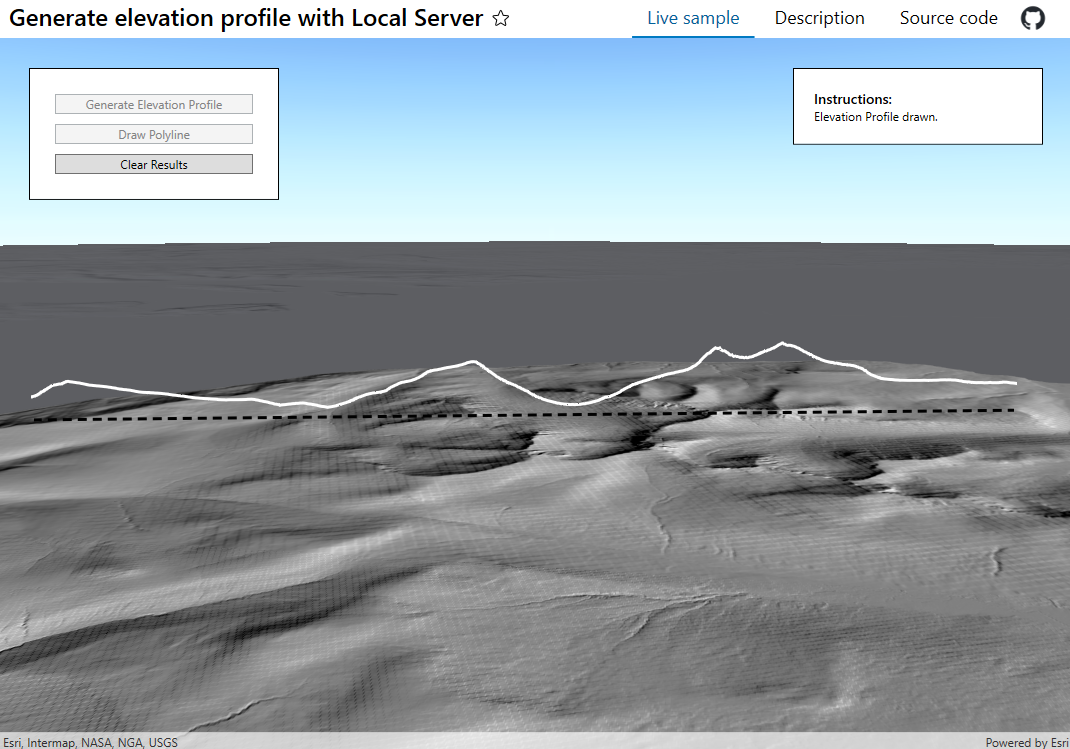The image size is (1070, 749).
Task: Open the sample's GitHub repository icon
Action: (1032, 17)
